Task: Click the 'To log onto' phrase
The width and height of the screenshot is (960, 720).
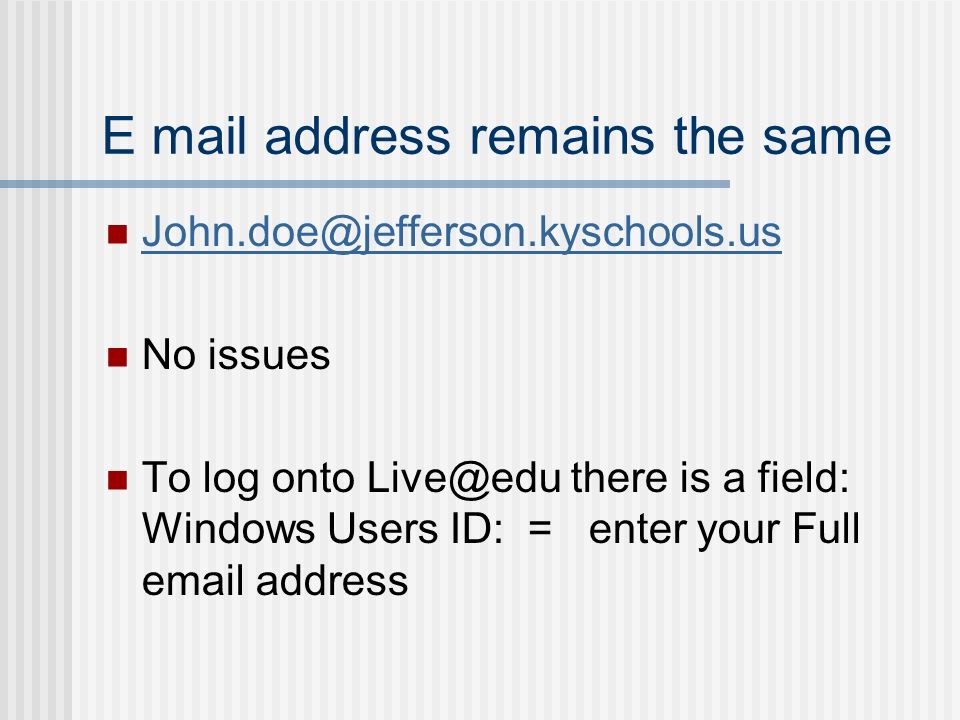Action: (x=249, y=478)
